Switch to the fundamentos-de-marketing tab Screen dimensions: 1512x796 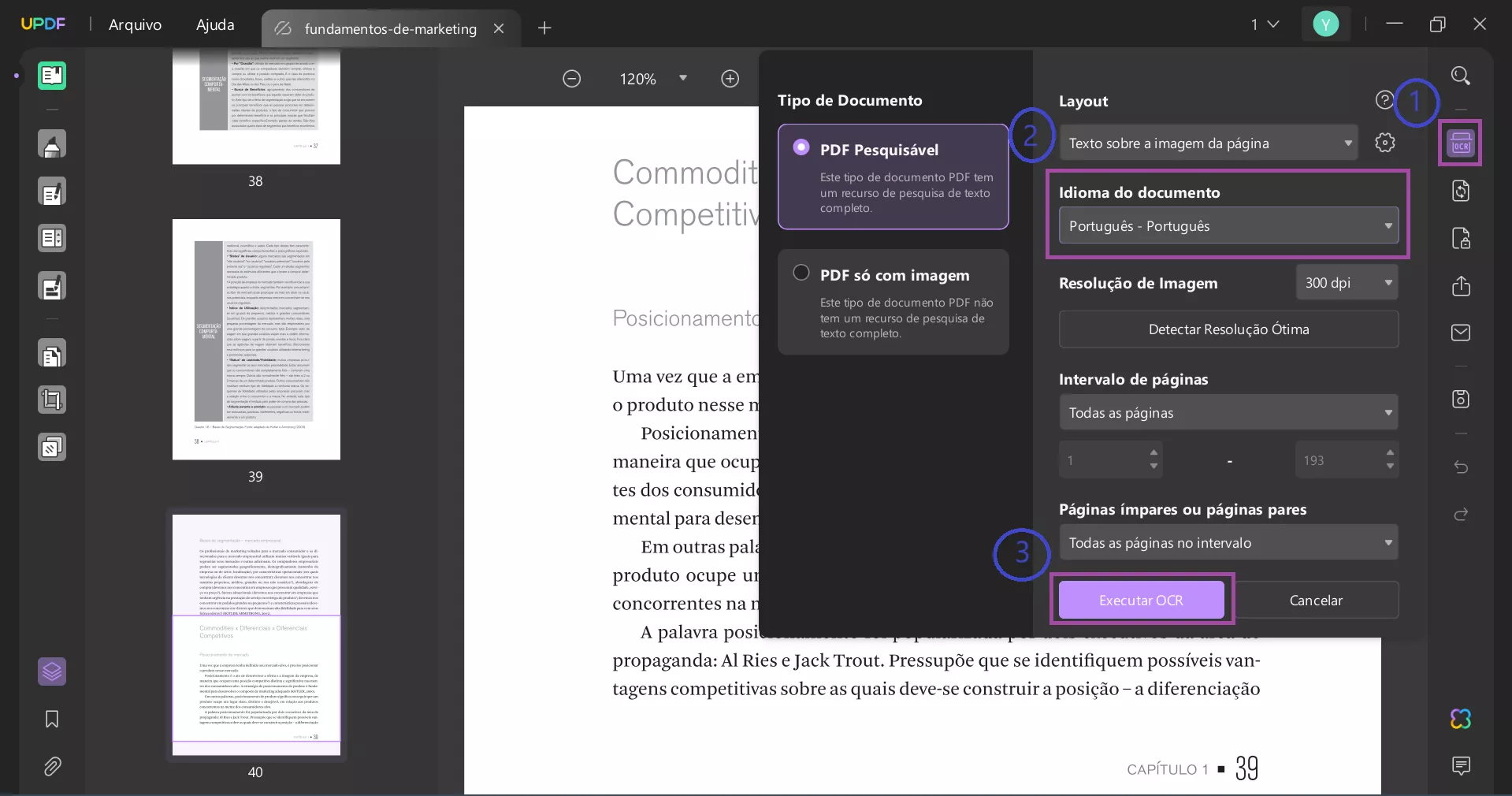389,28
